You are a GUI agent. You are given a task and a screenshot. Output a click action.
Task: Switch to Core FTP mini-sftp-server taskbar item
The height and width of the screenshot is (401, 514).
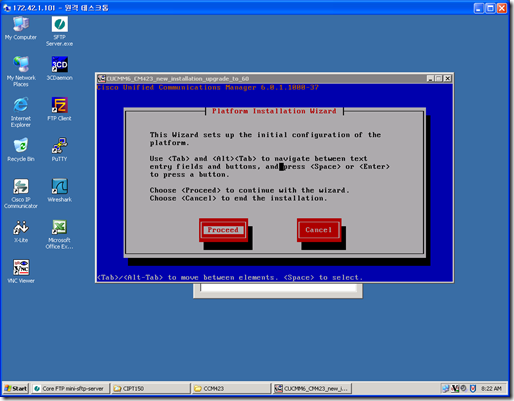[70, 388]
